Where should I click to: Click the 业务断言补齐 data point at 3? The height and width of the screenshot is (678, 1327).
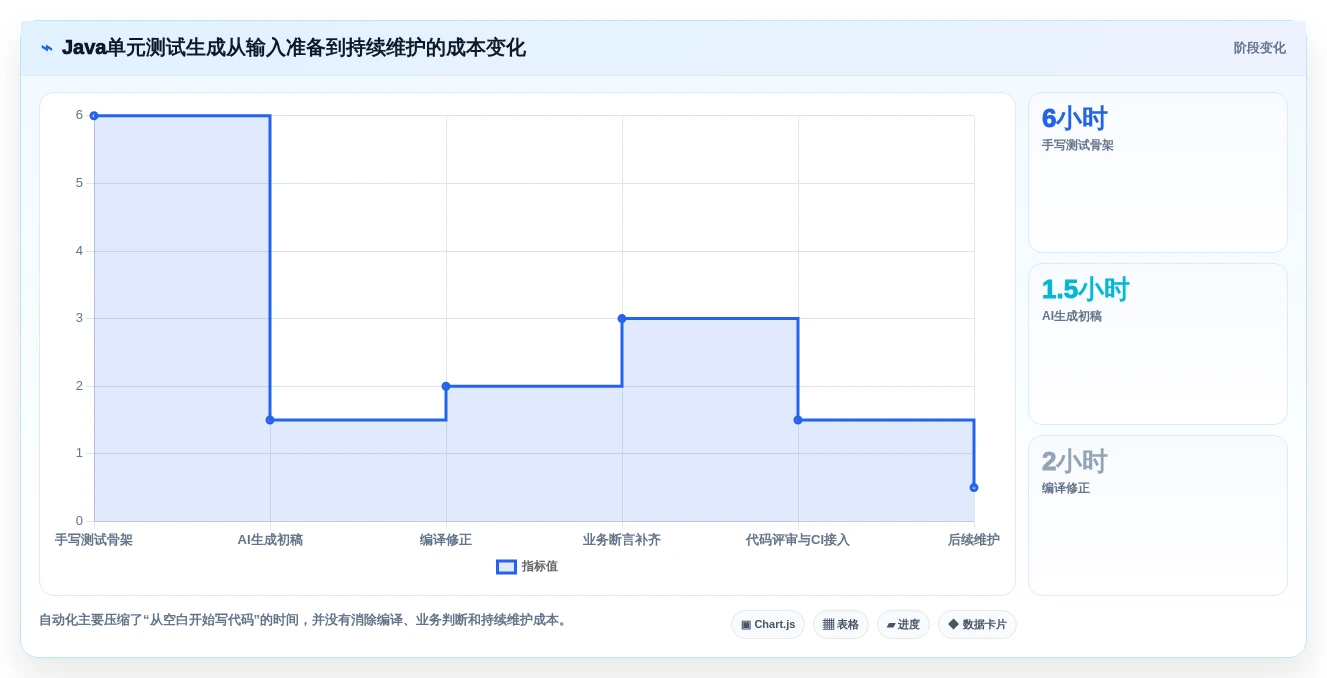622,318
